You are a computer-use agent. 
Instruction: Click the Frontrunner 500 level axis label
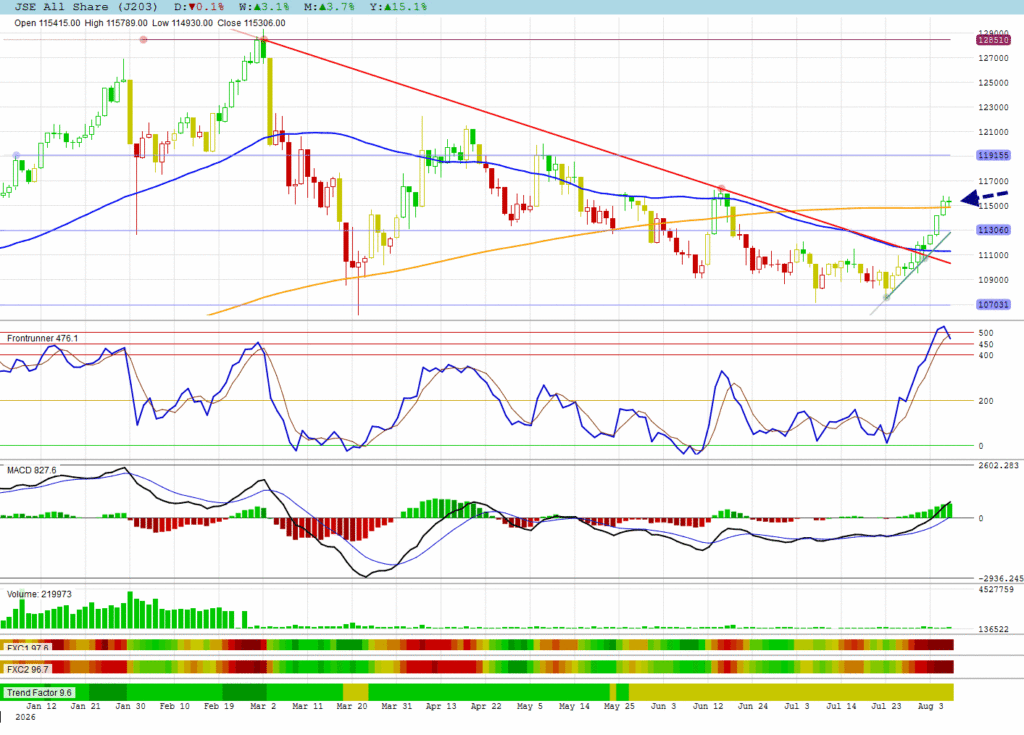coord(986,333)
